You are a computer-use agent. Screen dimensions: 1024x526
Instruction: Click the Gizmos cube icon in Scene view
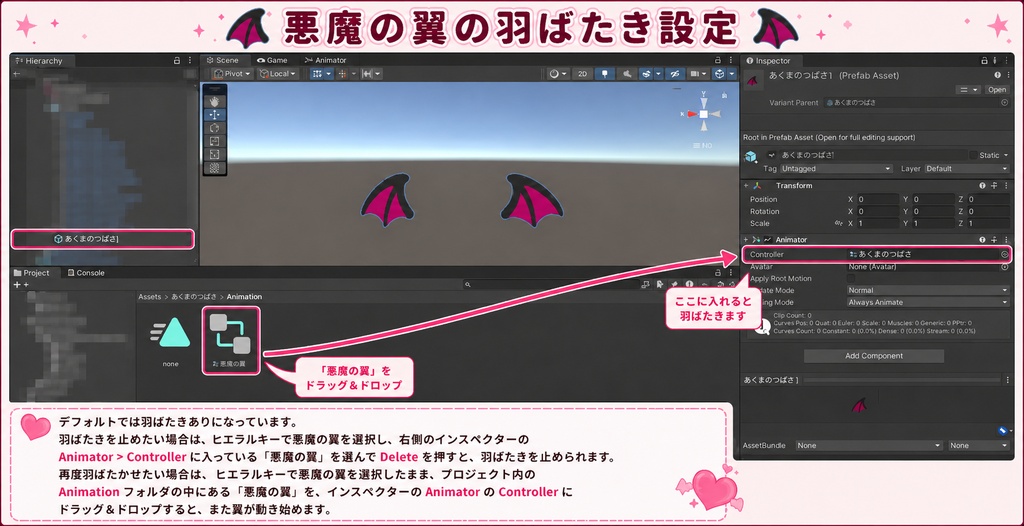[x=719, y=74]
